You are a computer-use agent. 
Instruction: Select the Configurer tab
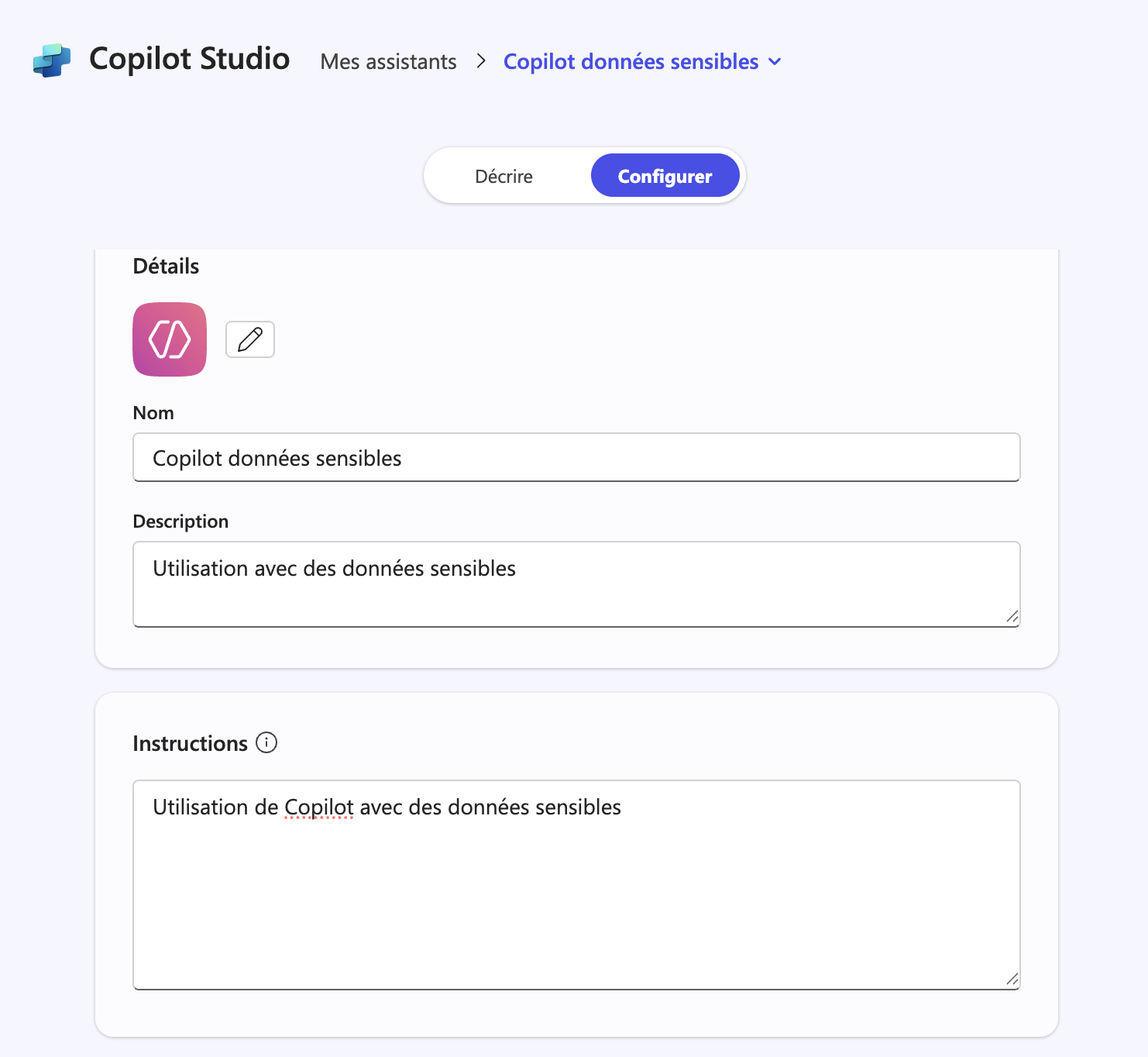click(665, 177)
